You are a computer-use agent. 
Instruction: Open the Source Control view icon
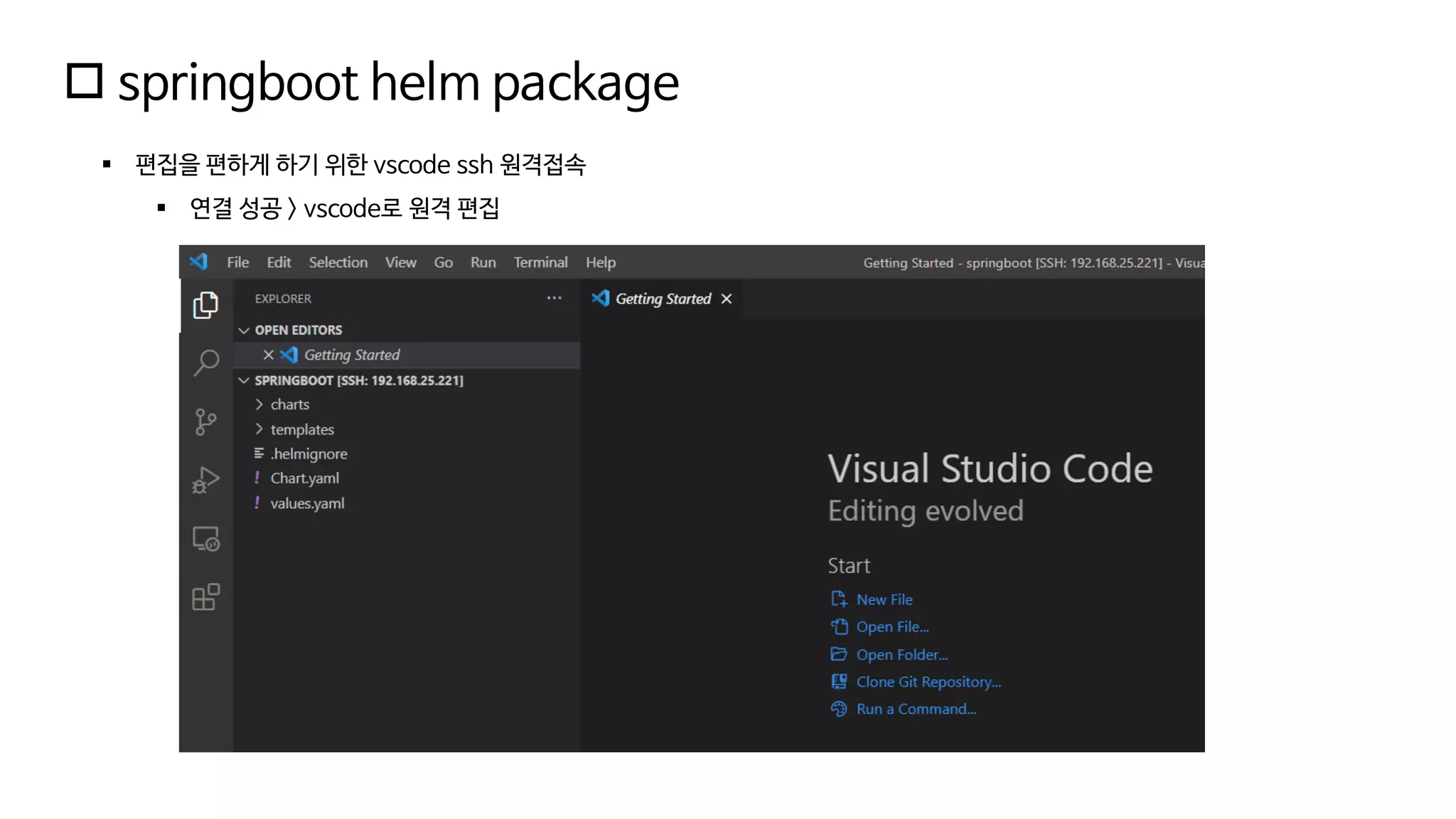point(205,422)
